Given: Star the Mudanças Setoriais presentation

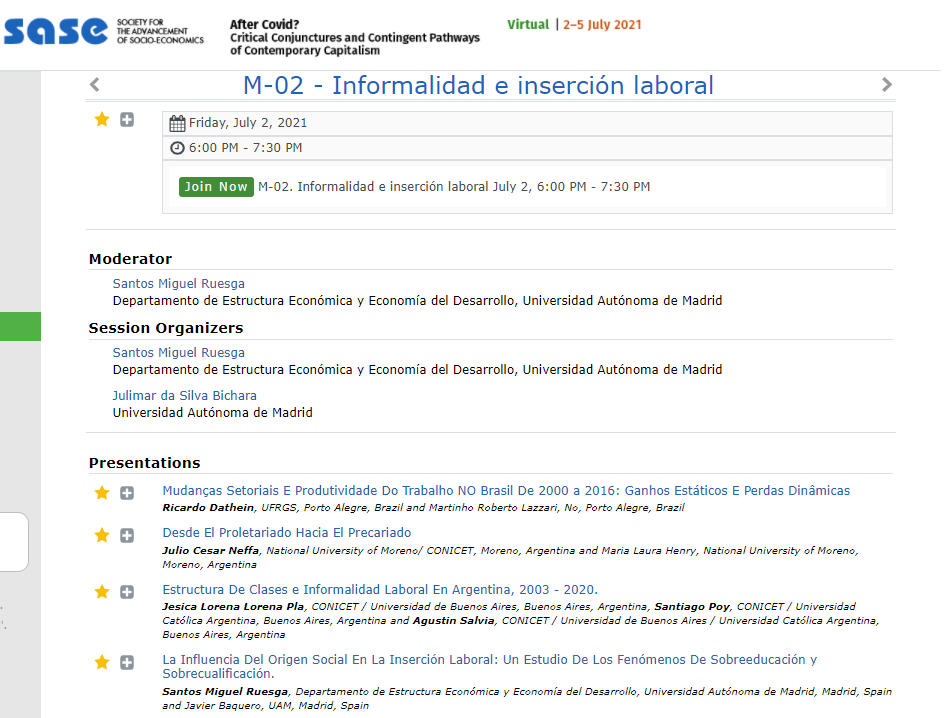Looking at the screenshot, I should coord(102,493).
